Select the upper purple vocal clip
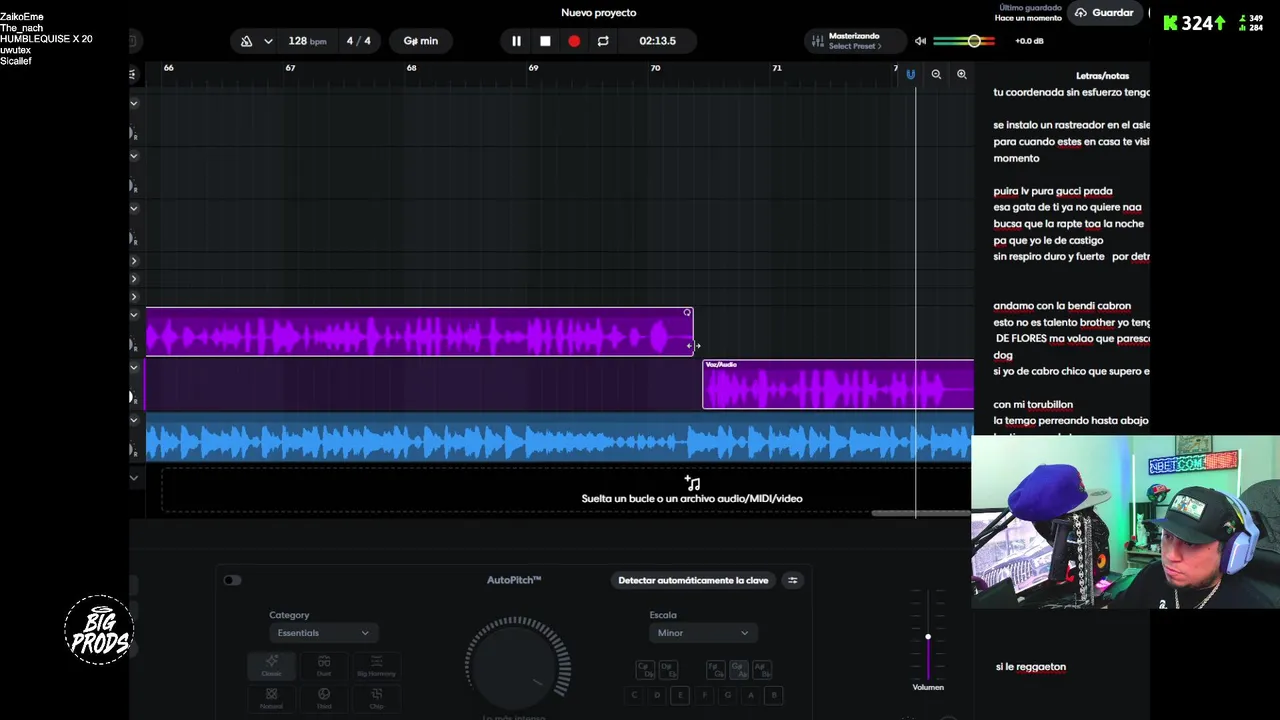 tap(419, 332)
